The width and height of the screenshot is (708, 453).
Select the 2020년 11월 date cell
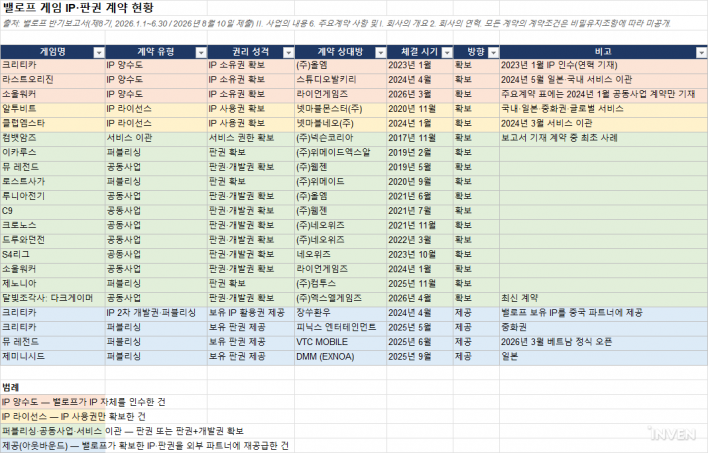[x=420, y=109]
